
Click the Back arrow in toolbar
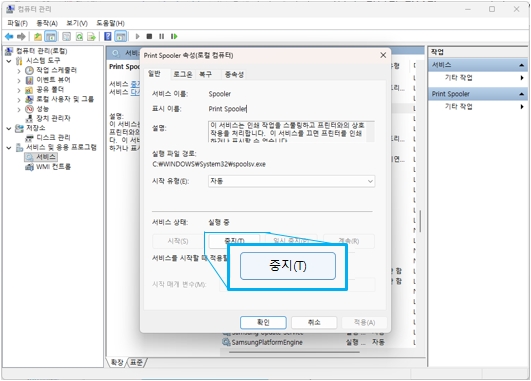pyautogui.click(x=9, y=36)
